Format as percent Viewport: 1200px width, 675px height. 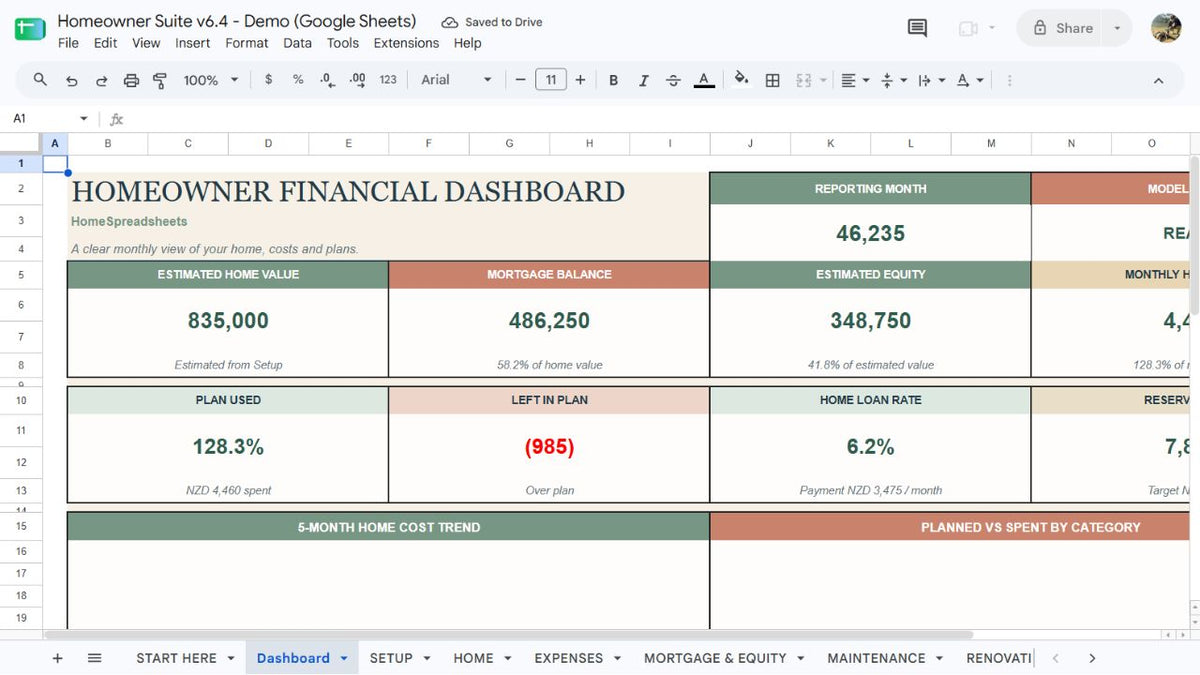pyautogui.click(x=298, y=80)
